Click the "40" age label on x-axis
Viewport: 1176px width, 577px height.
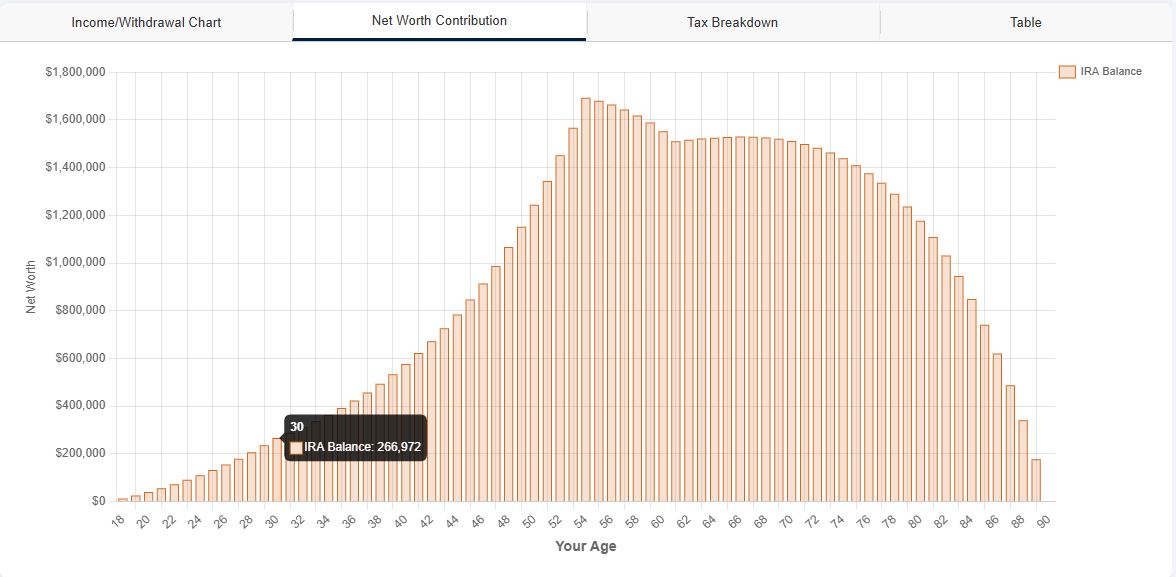tap(402, 520)
